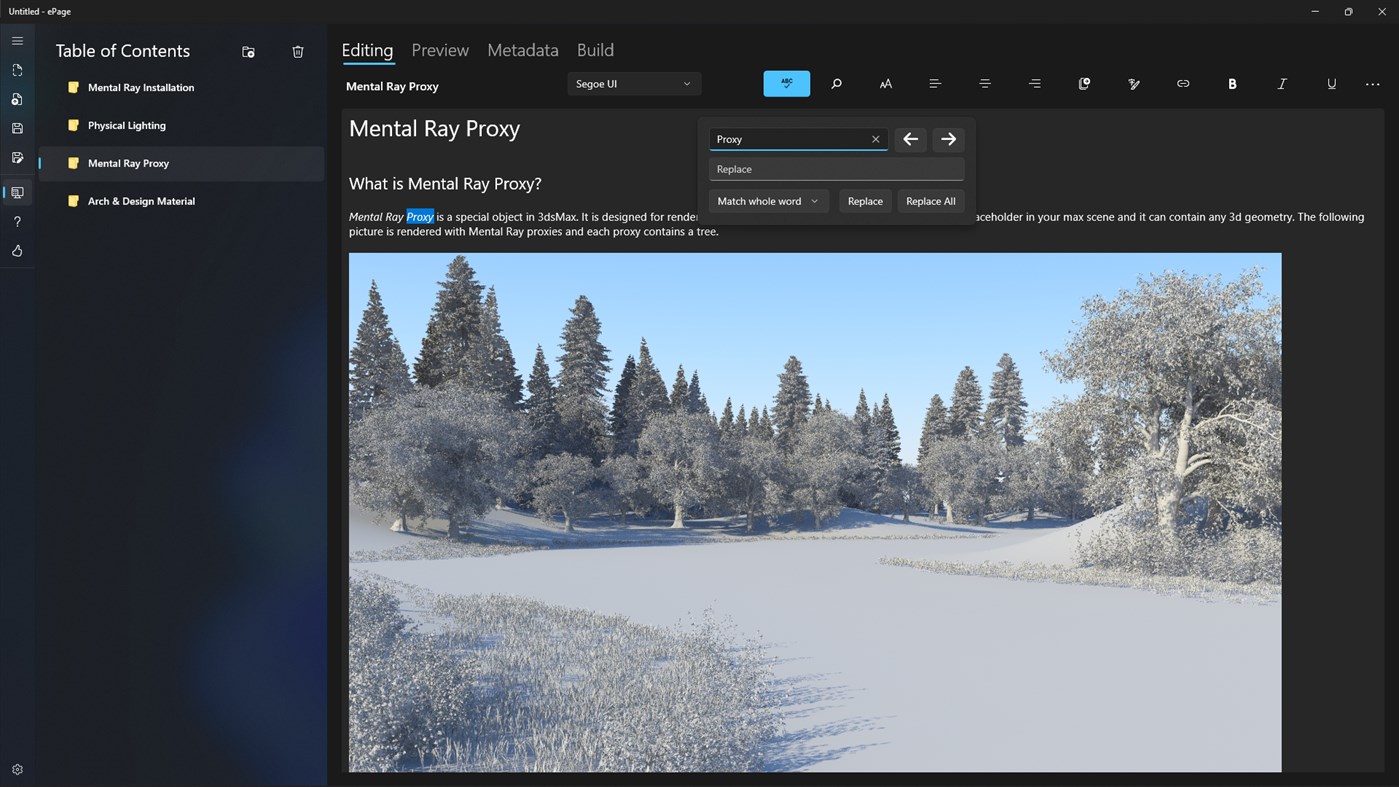Open the Help panel
Image resolution: width=1399 pixels, height=787 pixels.
pos(17,221)
